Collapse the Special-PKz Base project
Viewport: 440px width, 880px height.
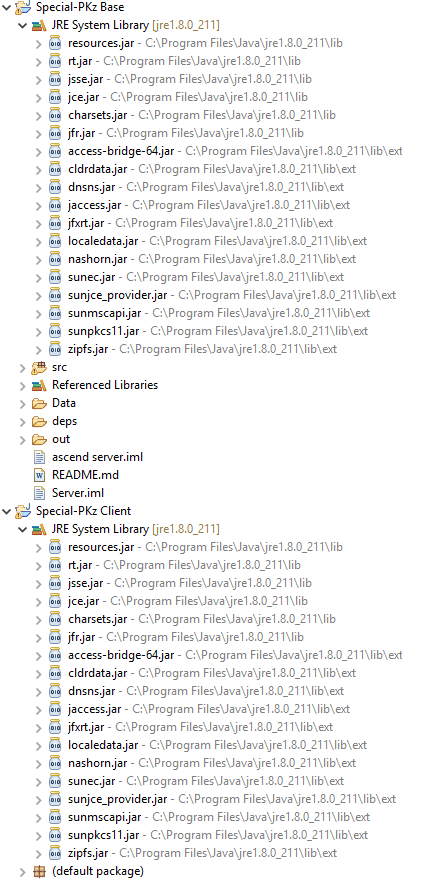[7, 7]
